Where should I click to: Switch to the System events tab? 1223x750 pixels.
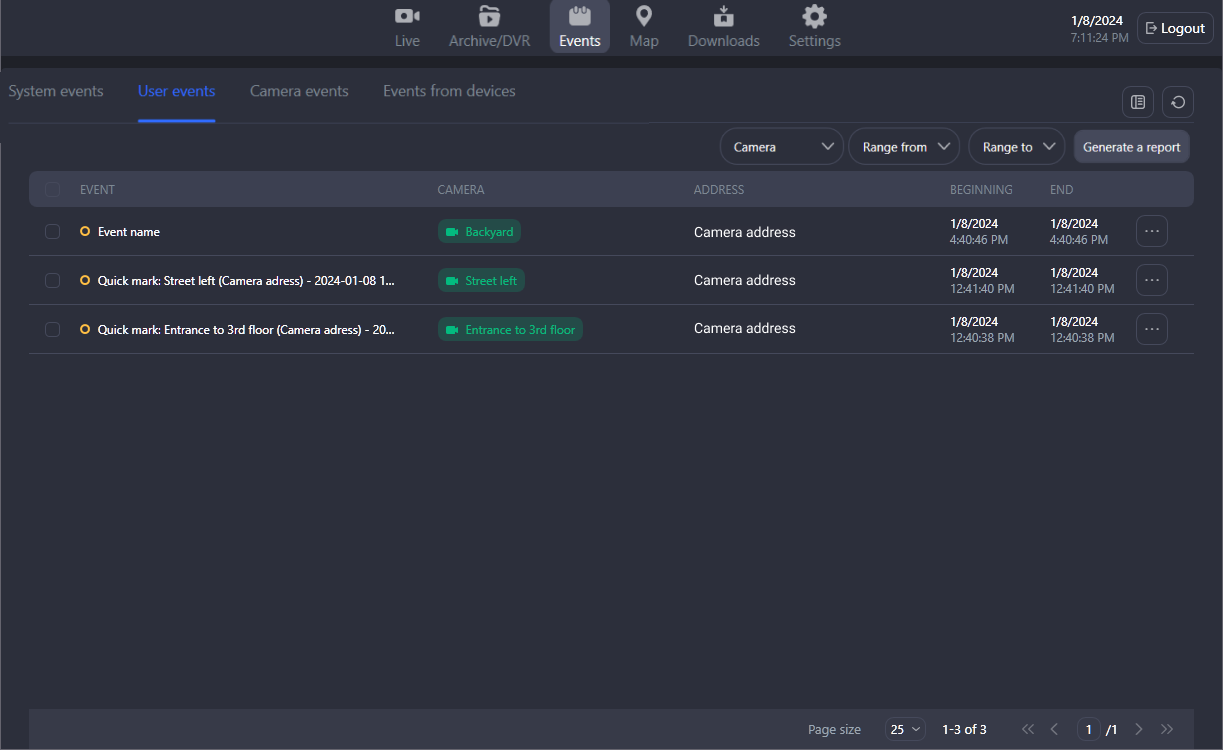pyautogui.click(x=56, y=91)
